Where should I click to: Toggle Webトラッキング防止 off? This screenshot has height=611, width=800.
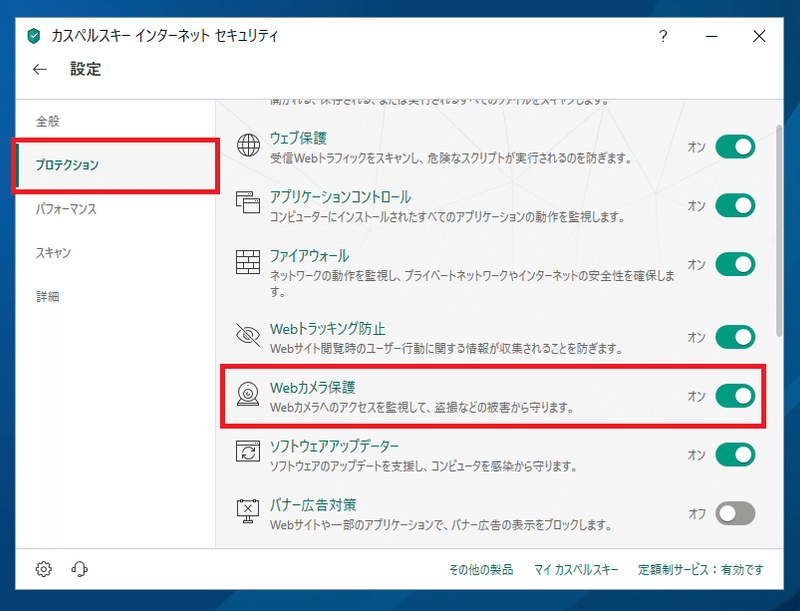pos(735,337)
